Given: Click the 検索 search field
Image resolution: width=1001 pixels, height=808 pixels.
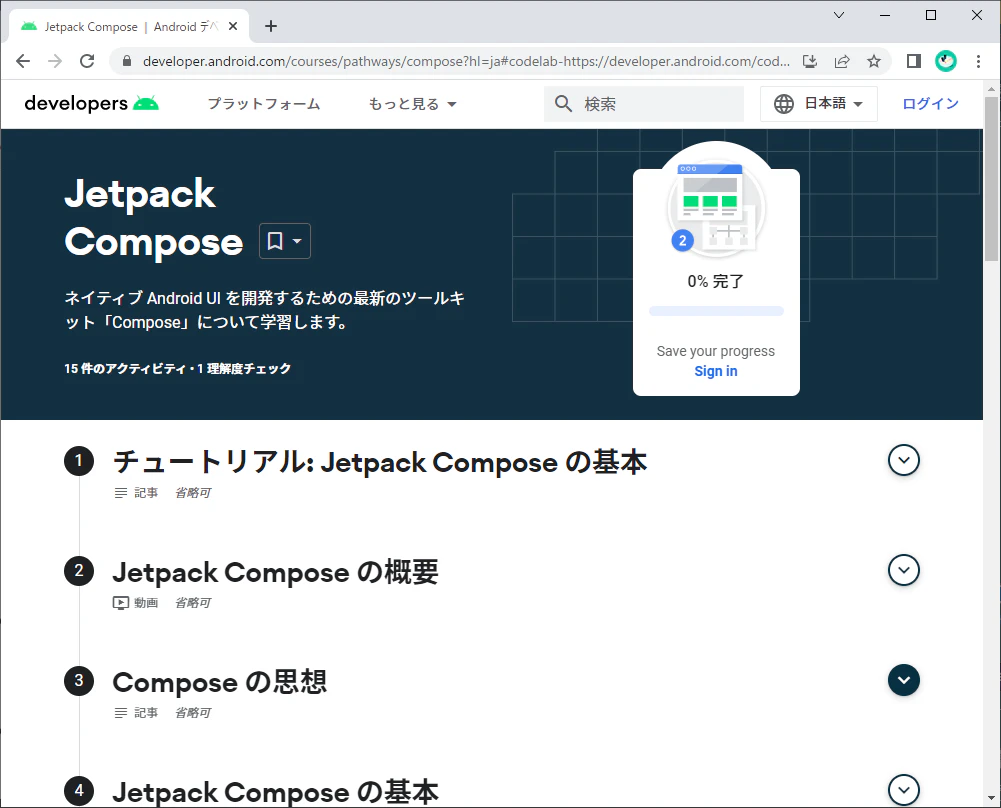Looking at the screenshot, I should coord(644,104).
